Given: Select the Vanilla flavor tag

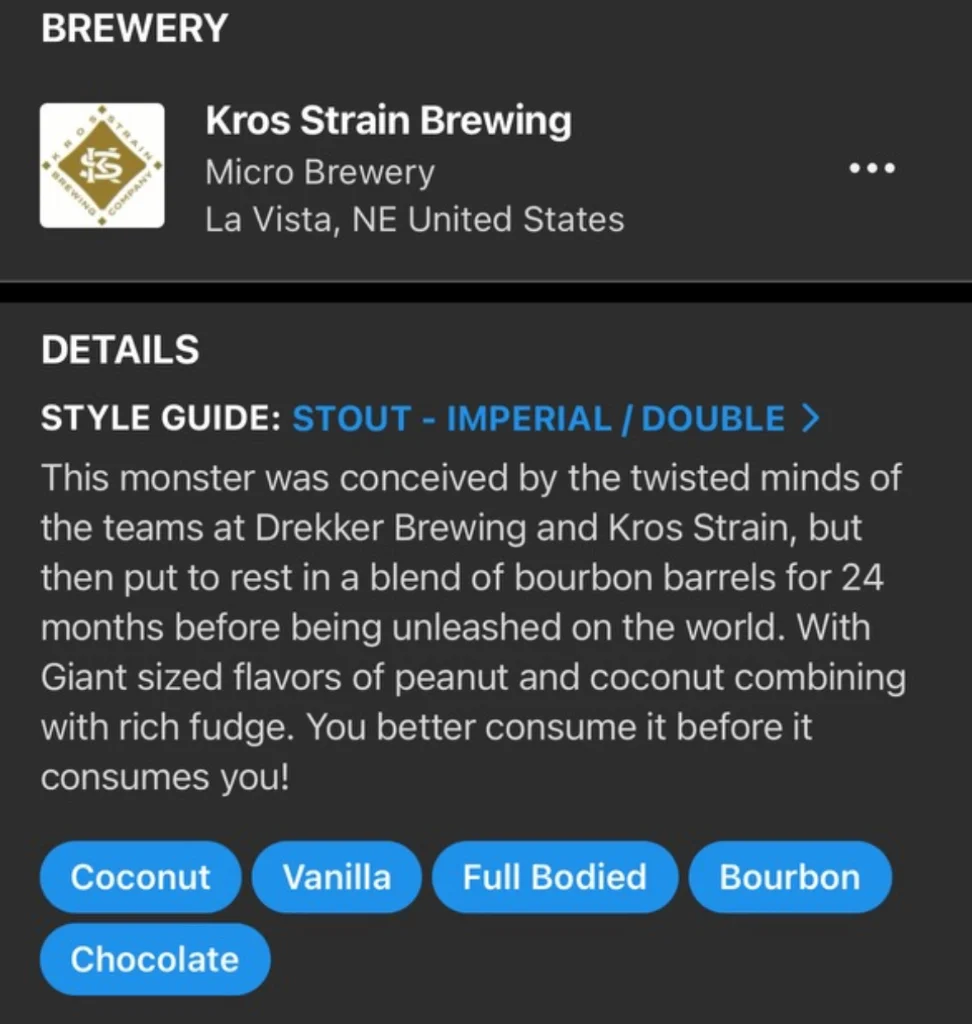Looking at the screenshot, I should [x=337, y=877].
